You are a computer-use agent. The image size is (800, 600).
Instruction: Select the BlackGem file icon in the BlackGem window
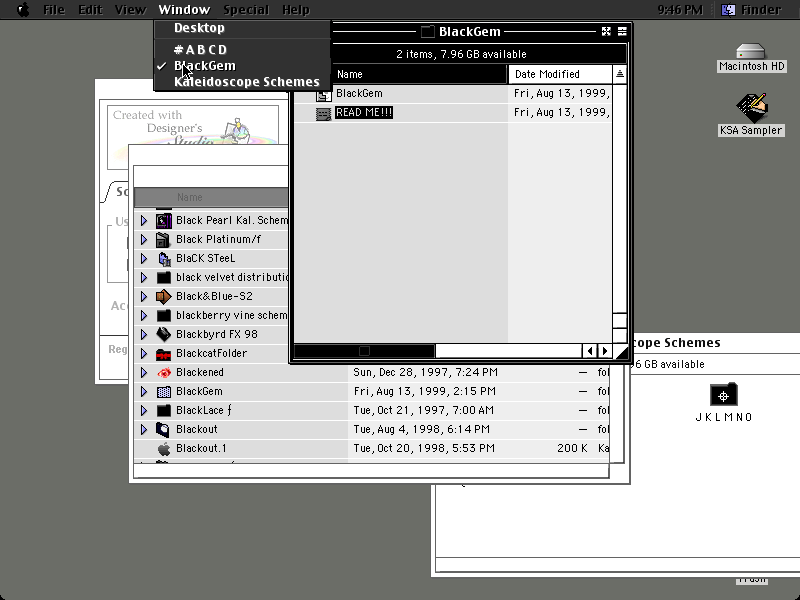pos(323,94)
